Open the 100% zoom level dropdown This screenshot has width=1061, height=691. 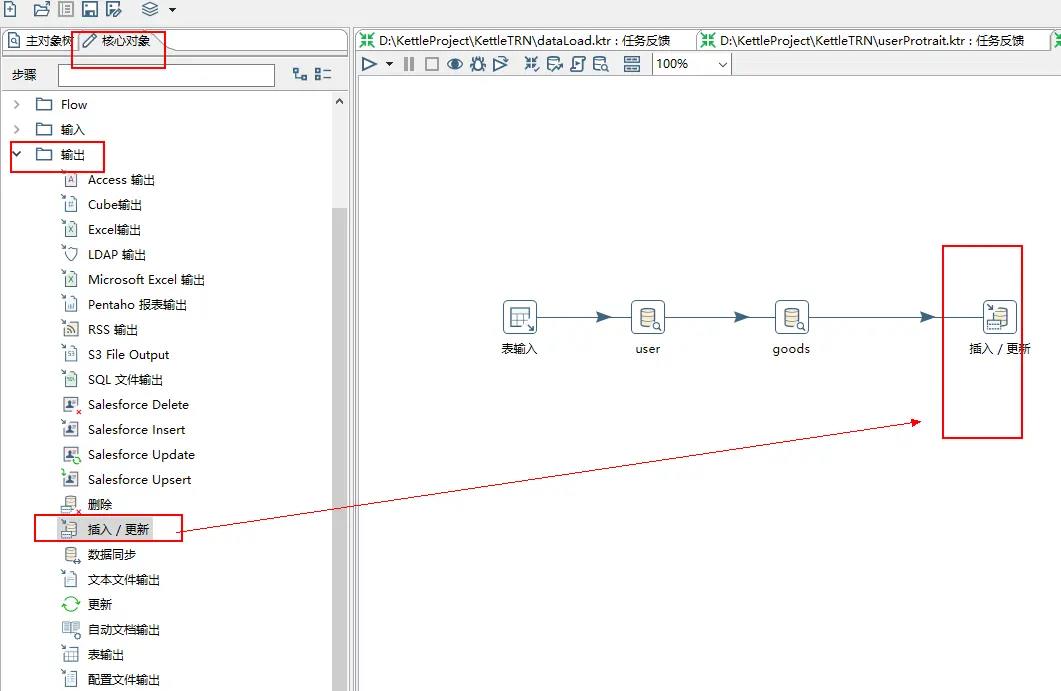[722, 64]
